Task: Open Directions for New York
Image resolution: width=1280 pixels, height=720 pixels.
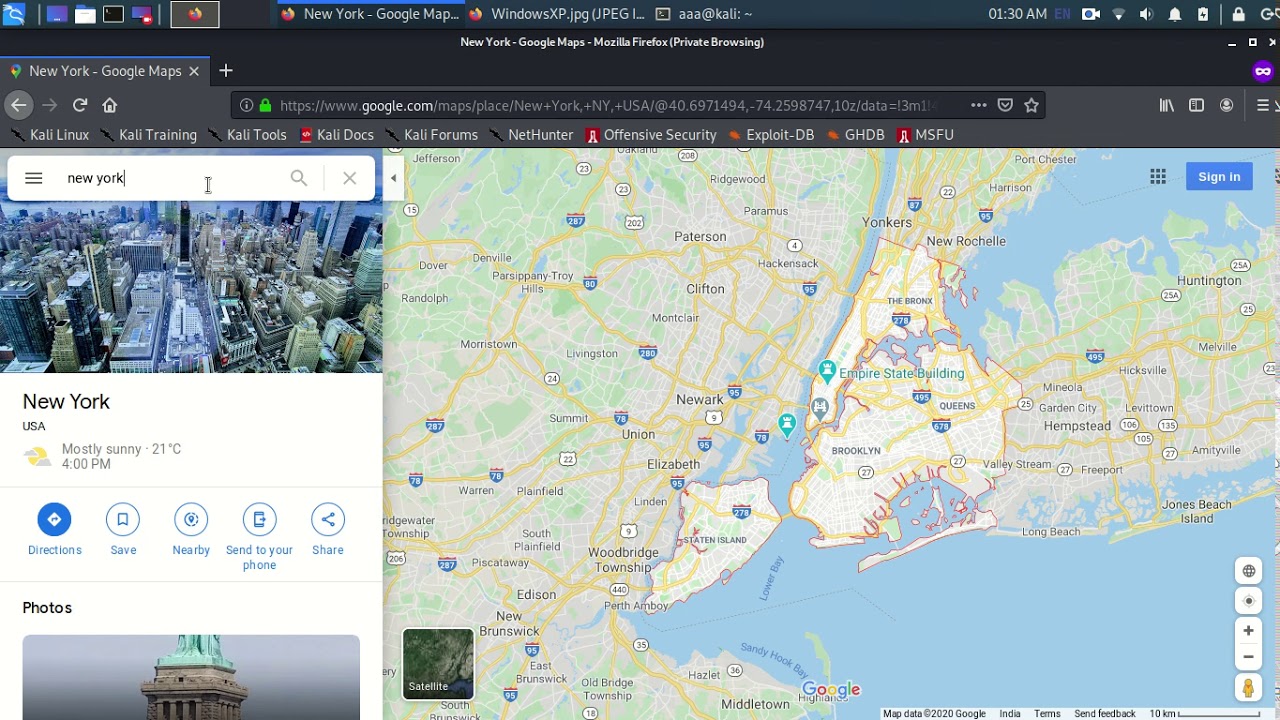Action: coord(54,530)
